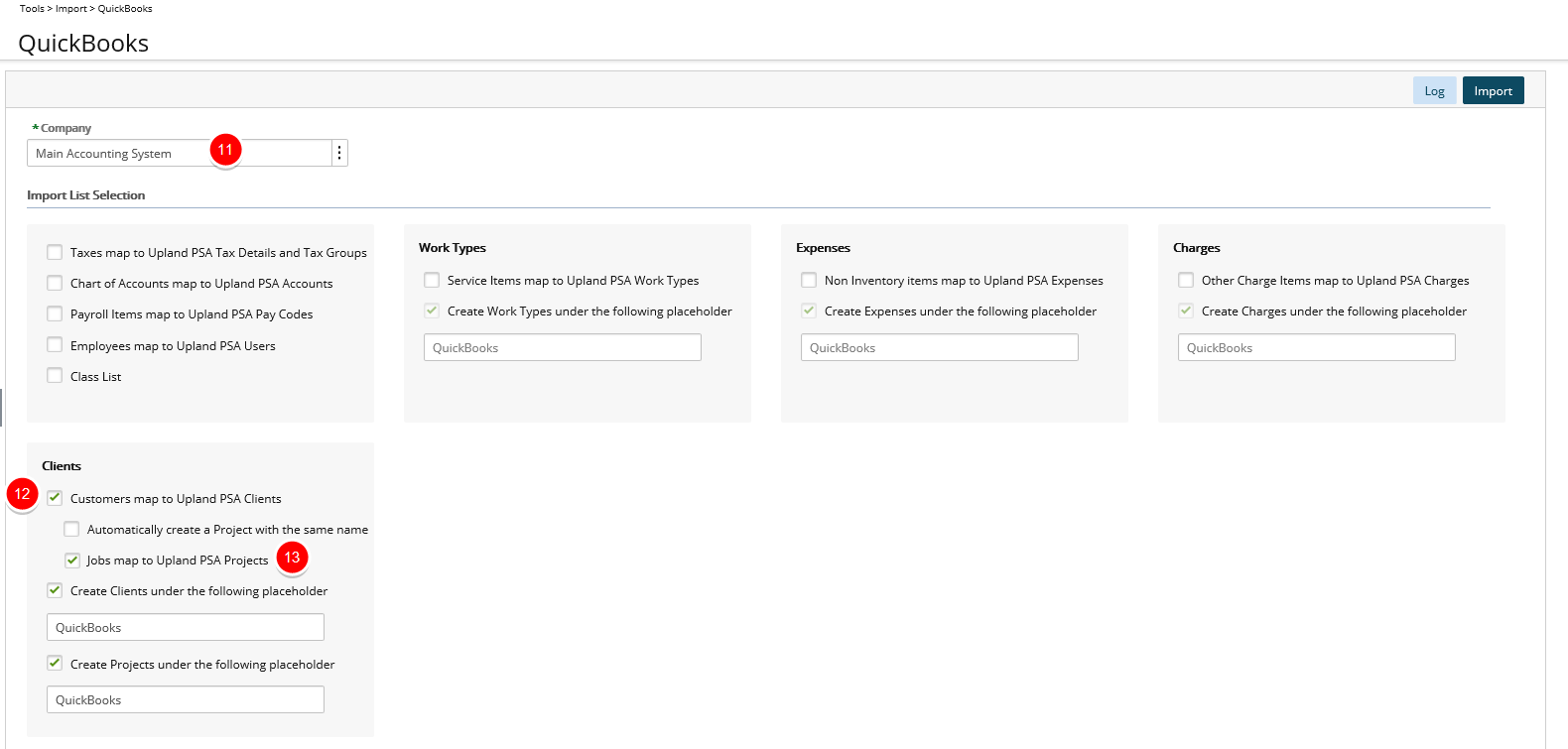Enable Automatically create a Project checkbox
This screenshot has width=1568, height=749.
pyautogui.click(x=71, y=529)
